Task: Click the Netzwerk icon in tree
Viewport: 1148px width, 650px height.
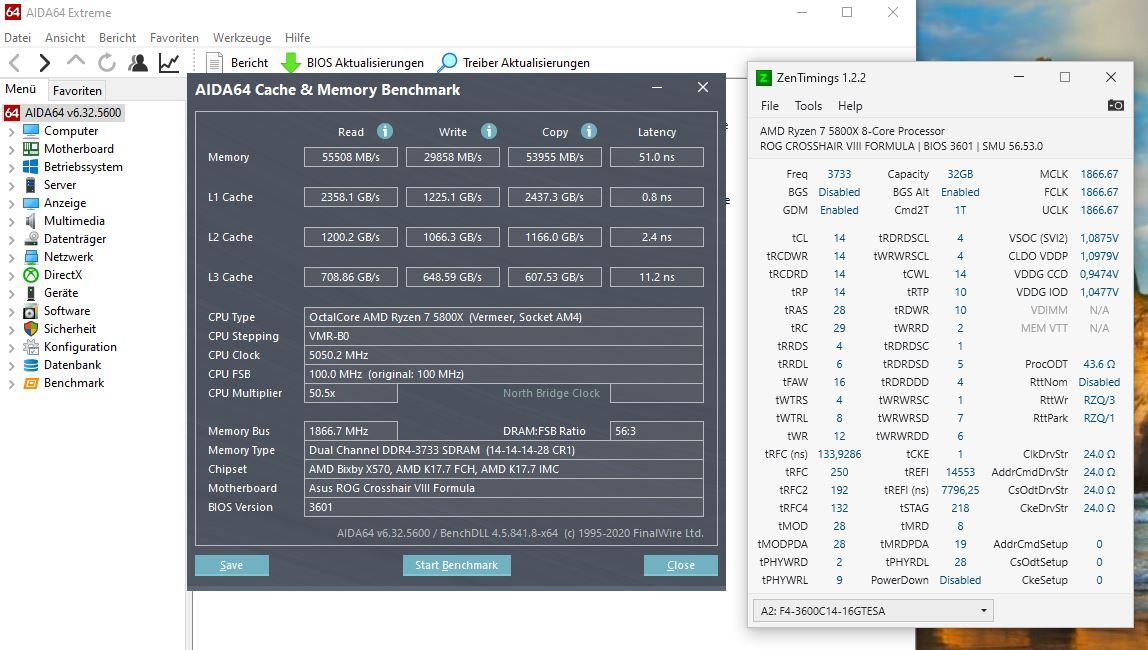Action: 31,257
